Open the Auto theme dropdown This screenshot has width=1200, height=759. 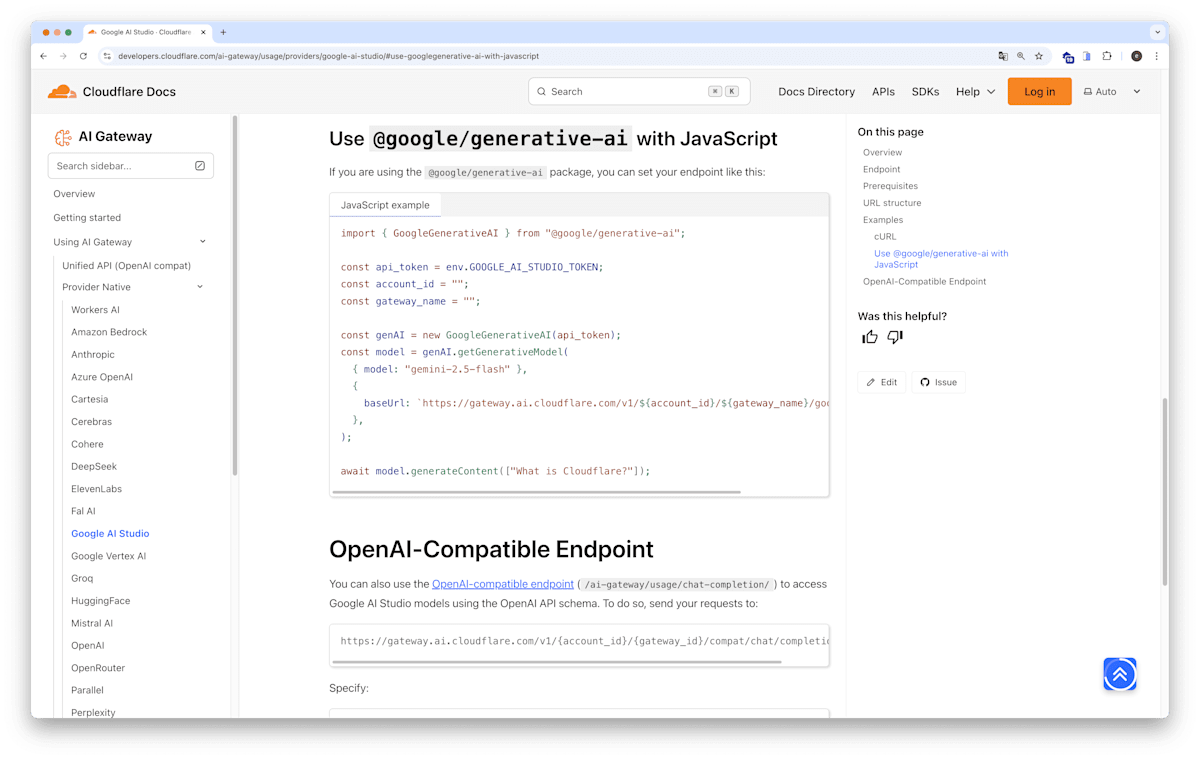click(x=1112, y=91)
